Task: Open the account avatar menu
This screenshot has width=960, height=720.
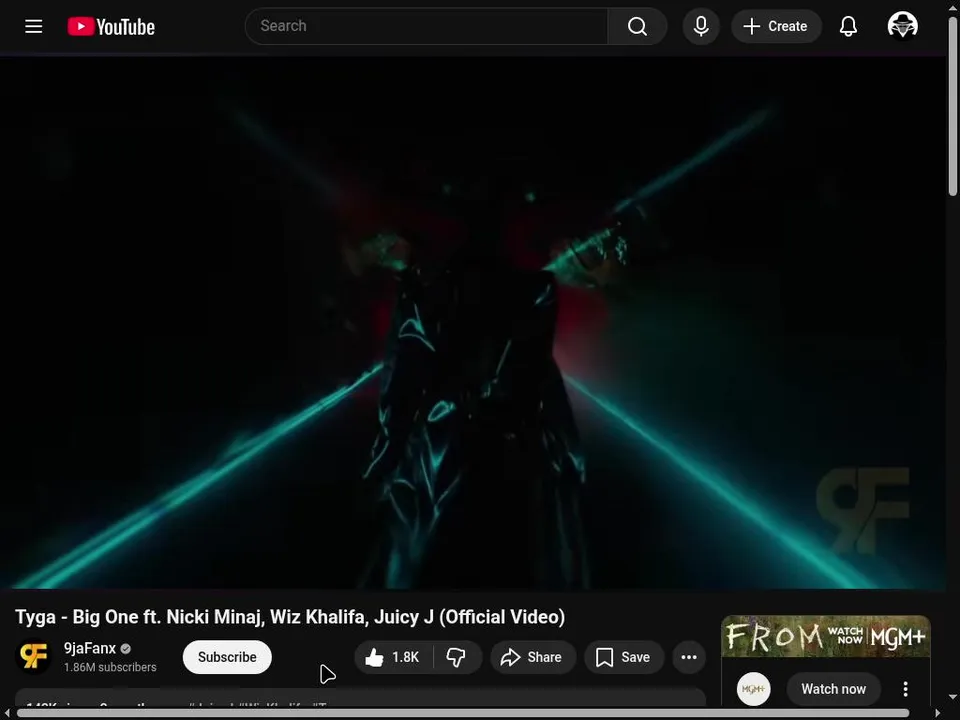Action: pos(902,26)
